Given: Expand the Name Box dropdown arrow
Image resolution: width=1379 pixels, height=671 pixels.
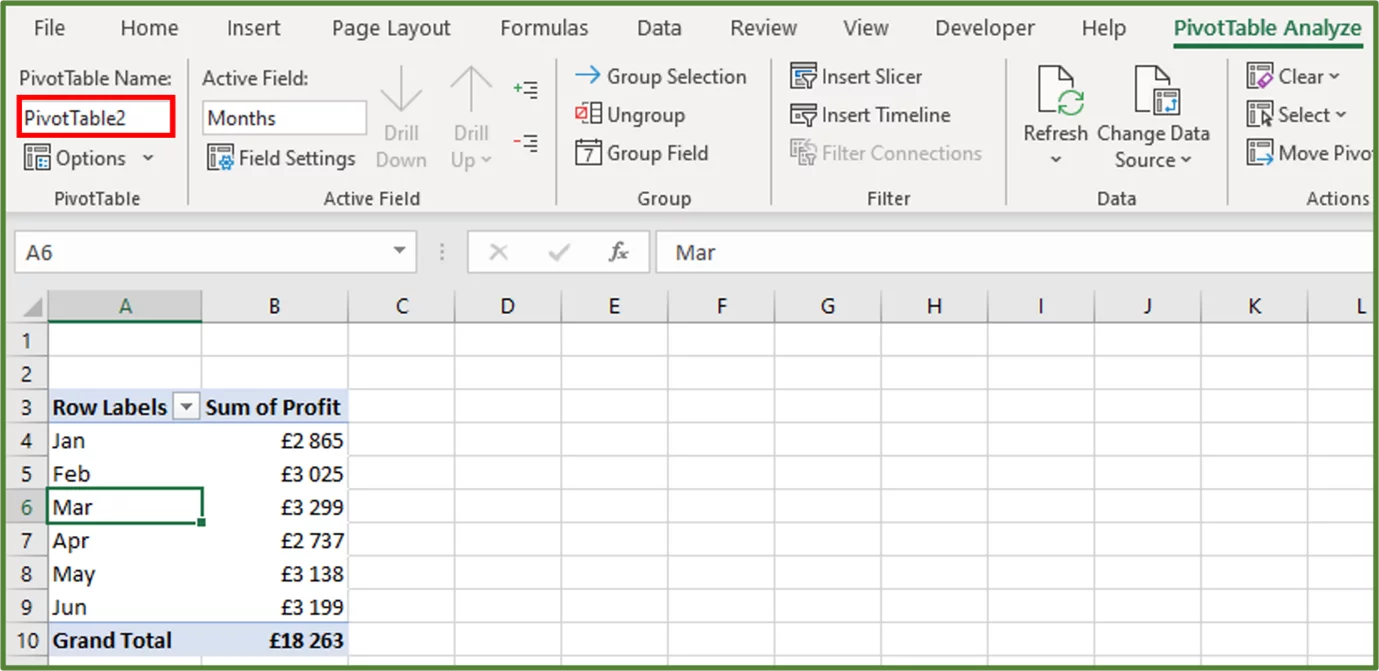Looking at the screenshot, I should click(399, 252).
